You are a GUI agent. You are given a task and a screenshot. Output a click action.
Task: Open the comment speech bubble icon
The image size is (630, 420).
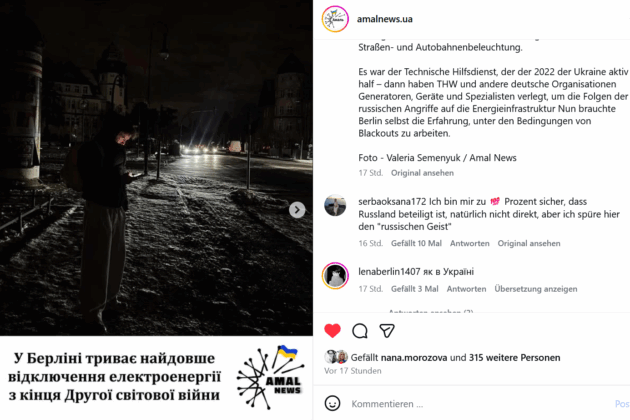tap(360, 331)
